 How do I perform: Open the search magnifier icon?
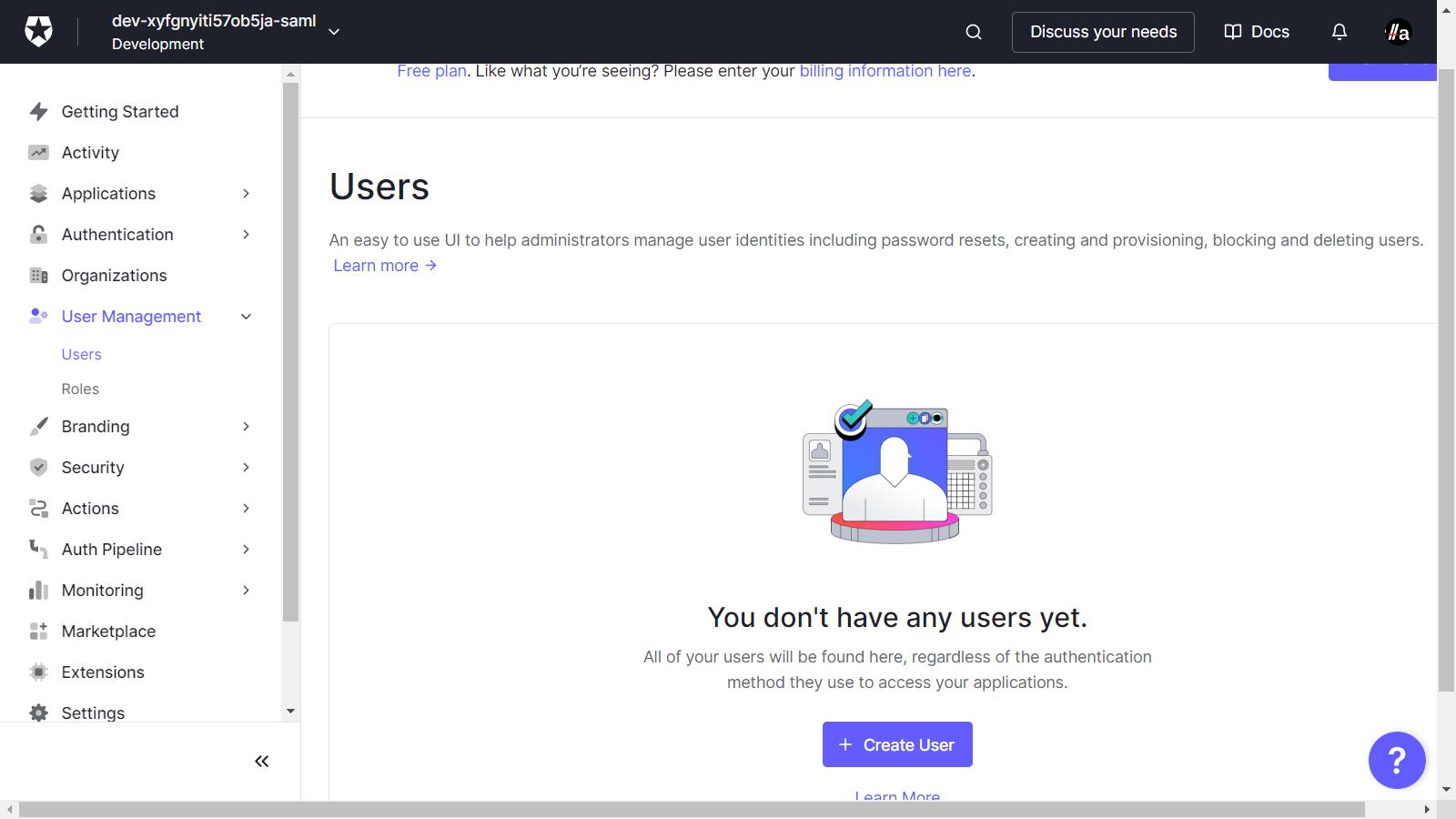[973, 32]
